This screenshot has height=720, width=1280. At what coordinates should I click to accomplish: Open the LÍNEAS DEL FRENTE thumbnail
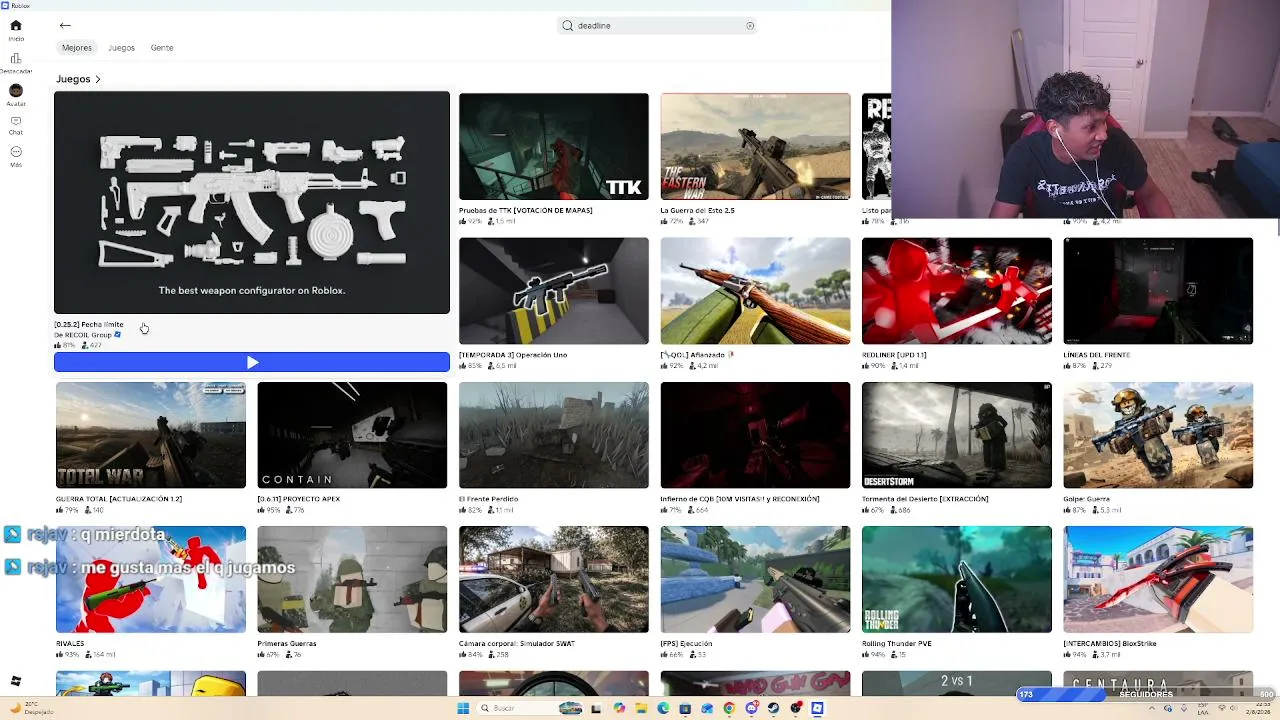1158,291
